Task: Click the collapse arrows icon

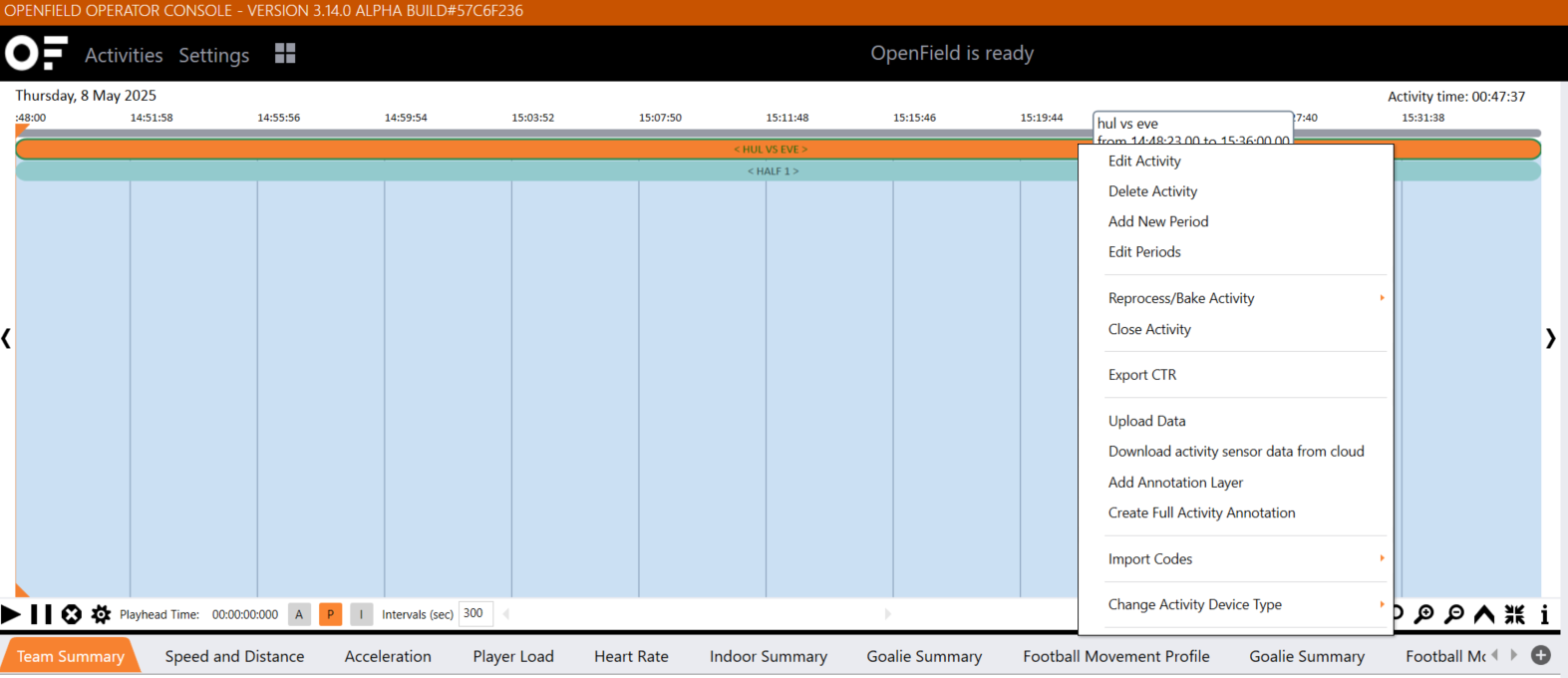Action: [x=1515, y=614]
